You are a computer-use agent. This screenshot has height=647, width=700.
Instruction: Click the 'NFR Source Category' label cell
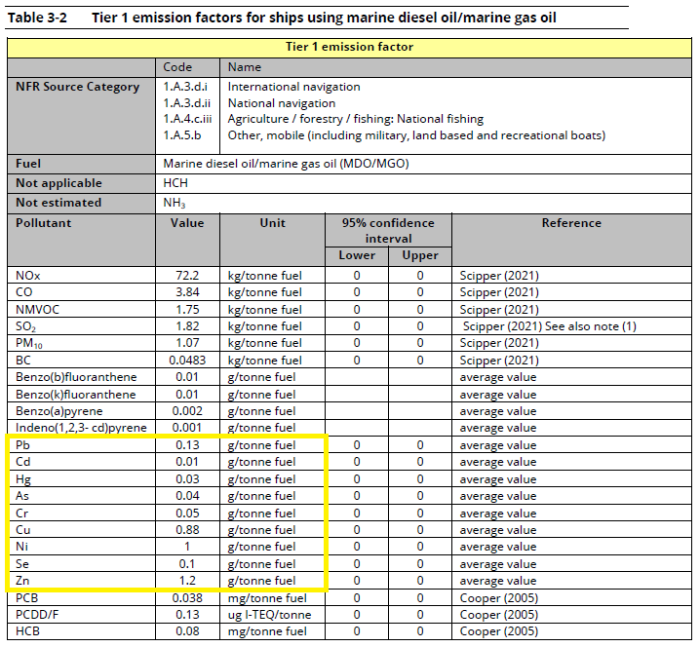(78, 87)
